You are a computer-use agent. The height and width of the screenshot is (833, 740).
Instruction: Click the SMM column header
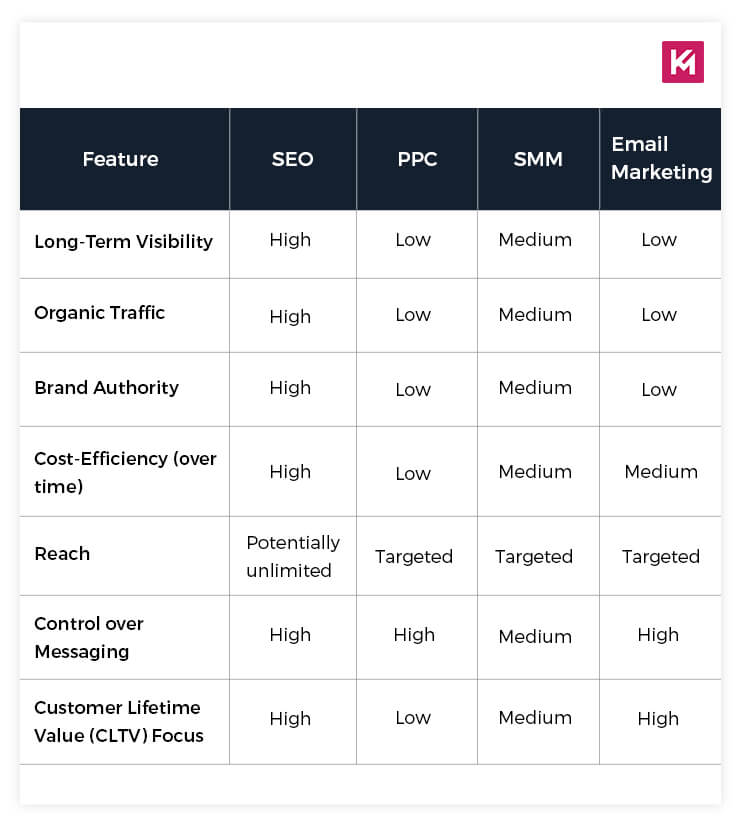(538, 159)
